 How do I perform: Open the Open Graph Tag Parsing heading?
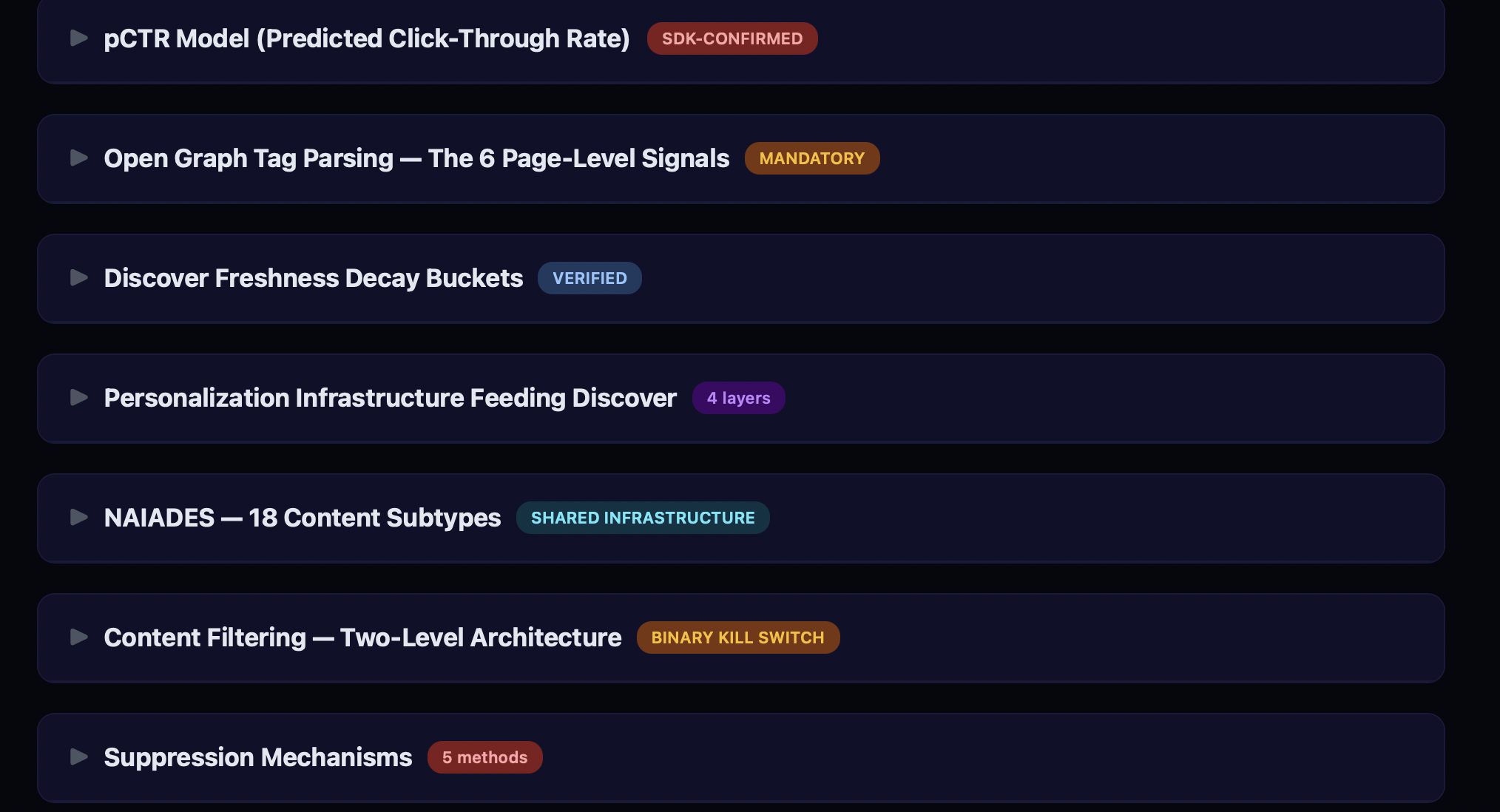[416, 158]
